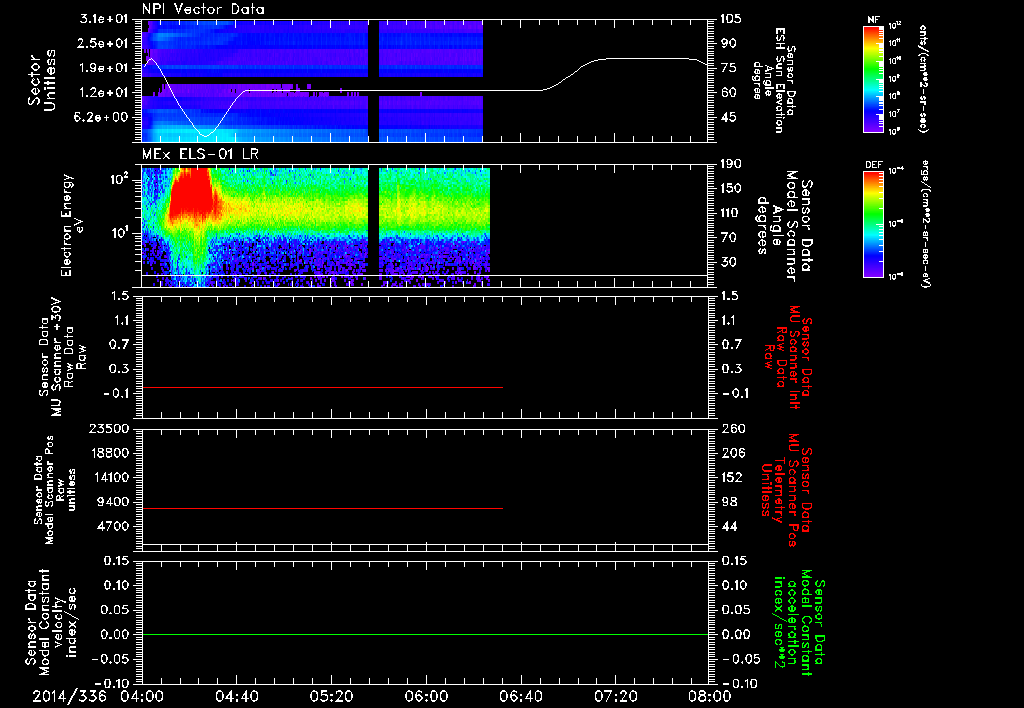Click the red high-flux burst in ELS spectrogram
The height and width of the screenshot is (708, 1024).
tap(192, 196)
